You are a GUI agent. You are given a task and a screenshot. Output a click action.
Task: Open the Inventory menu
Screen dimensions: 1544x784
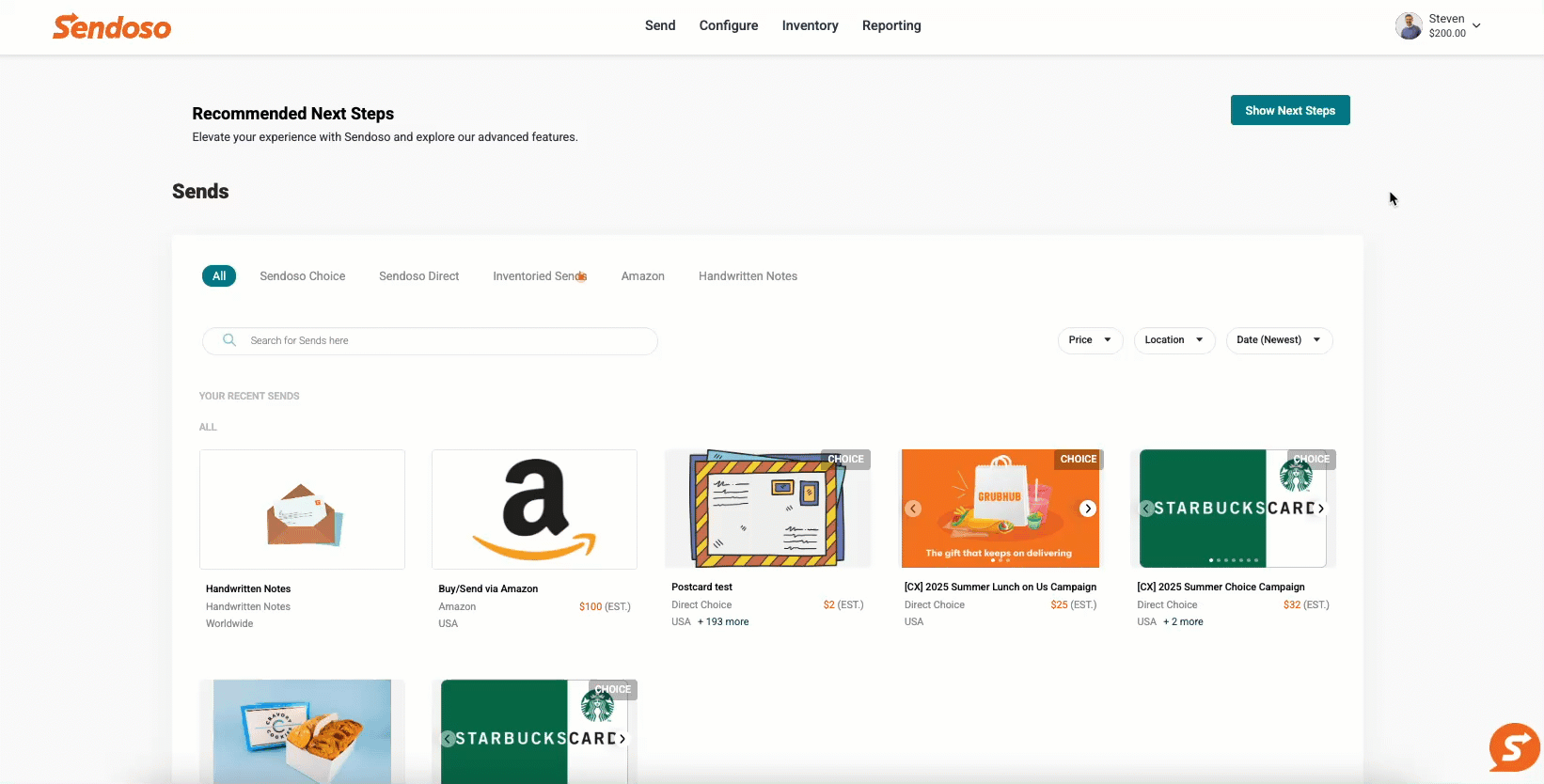coord(810,25)
